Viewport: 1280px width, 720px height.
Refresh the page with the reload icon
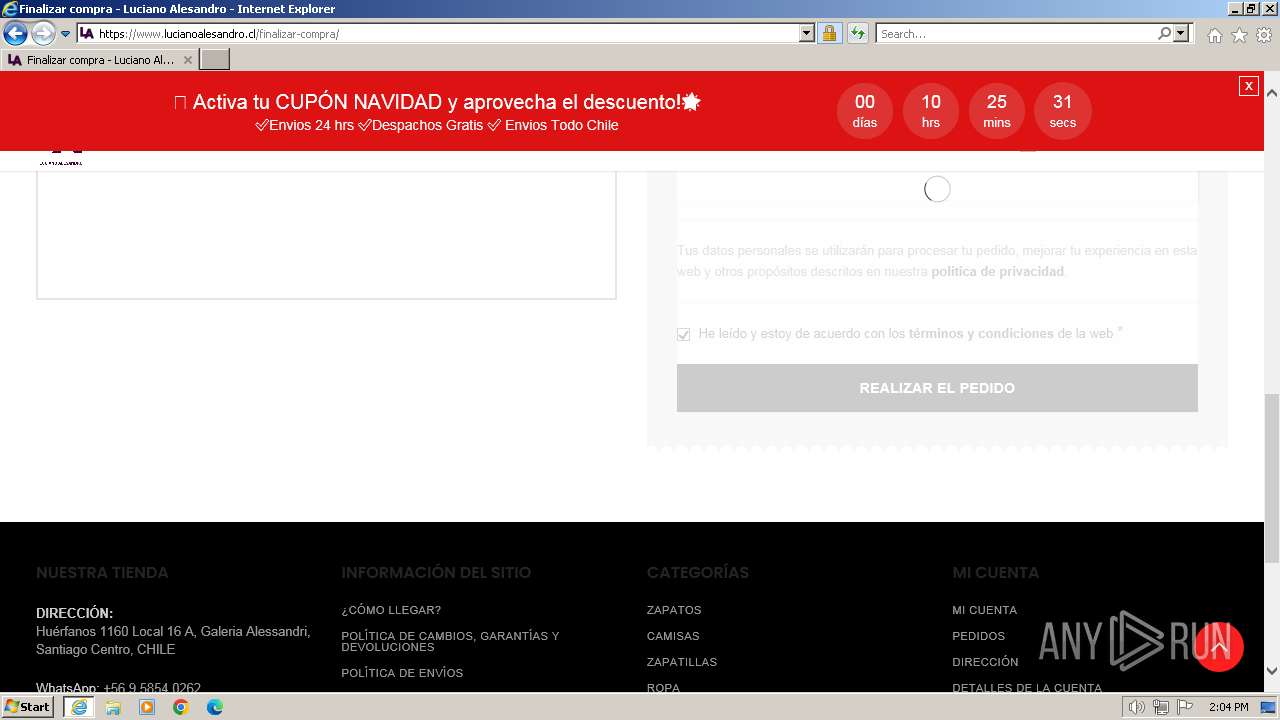(x=857, y=34)
